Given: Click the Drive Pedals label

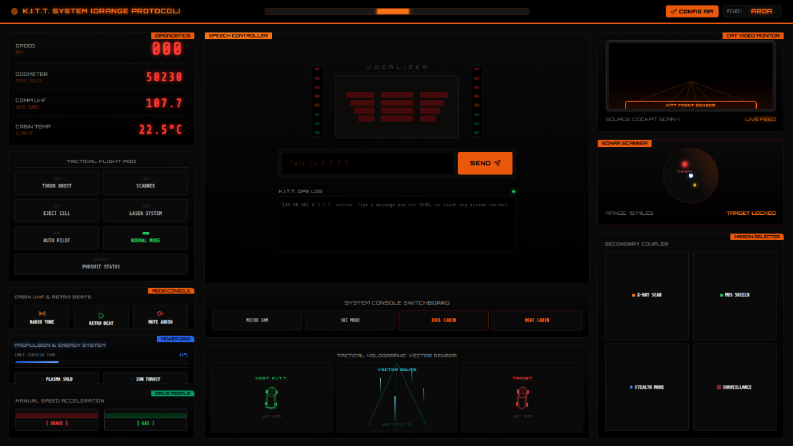Looking at the screenshot, I should coord(172,393).
